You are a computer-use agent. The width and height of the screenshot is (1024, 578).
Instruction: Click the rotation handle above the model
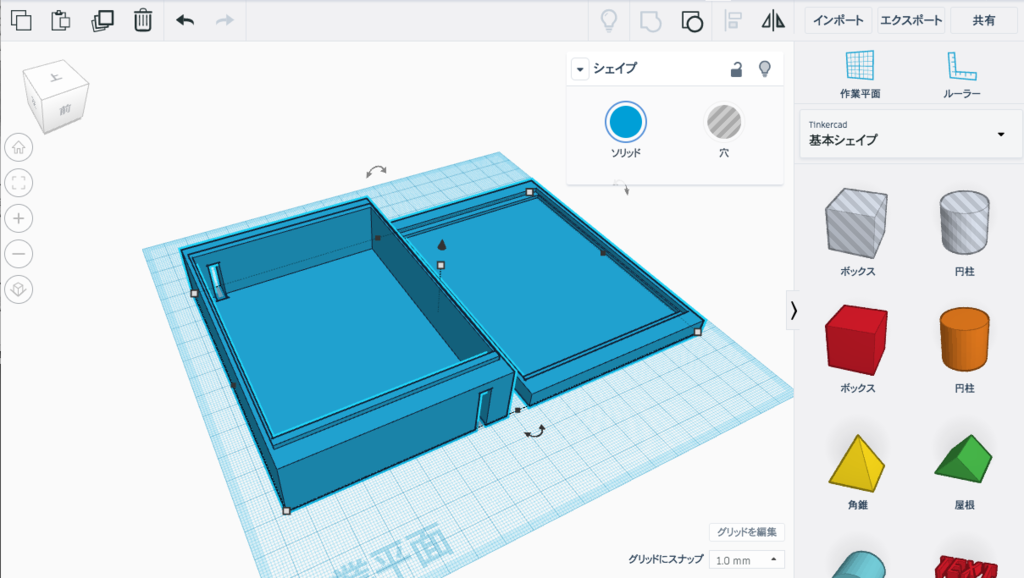[x=376, y=172]
